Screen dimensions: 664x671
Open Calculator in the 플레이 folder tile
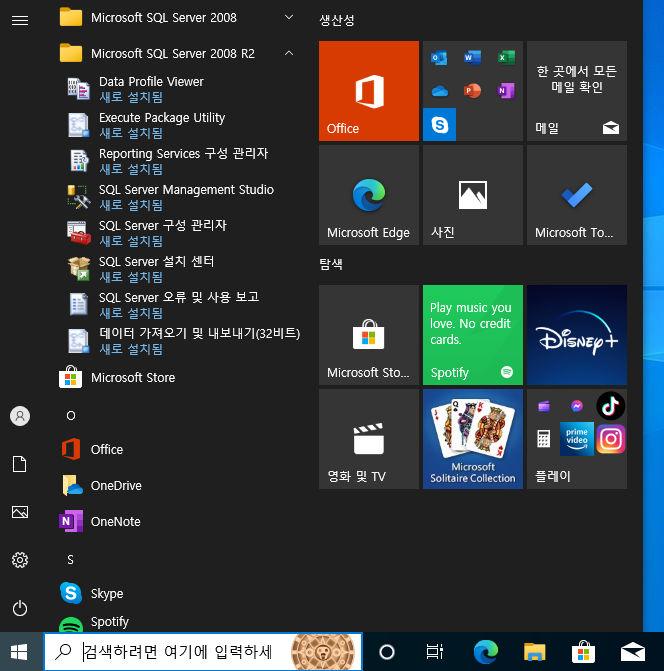pyautogui.click(x=543, y=439)
